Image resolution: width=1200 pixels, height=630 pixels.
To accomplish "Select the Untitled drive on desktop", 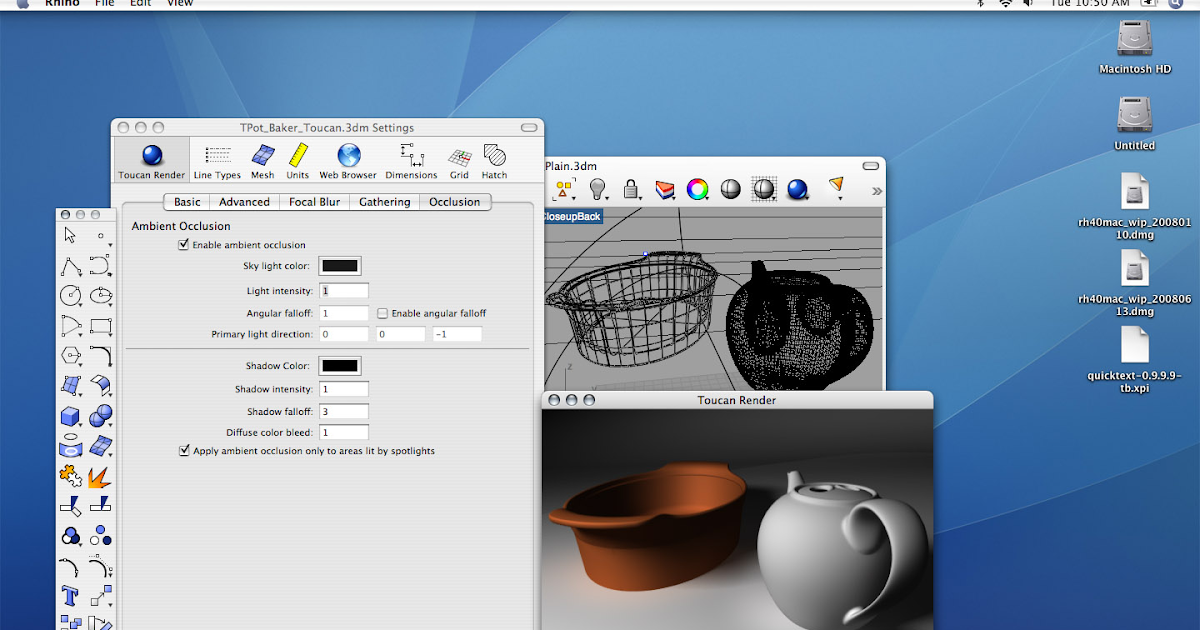I will pos(1135,122).
